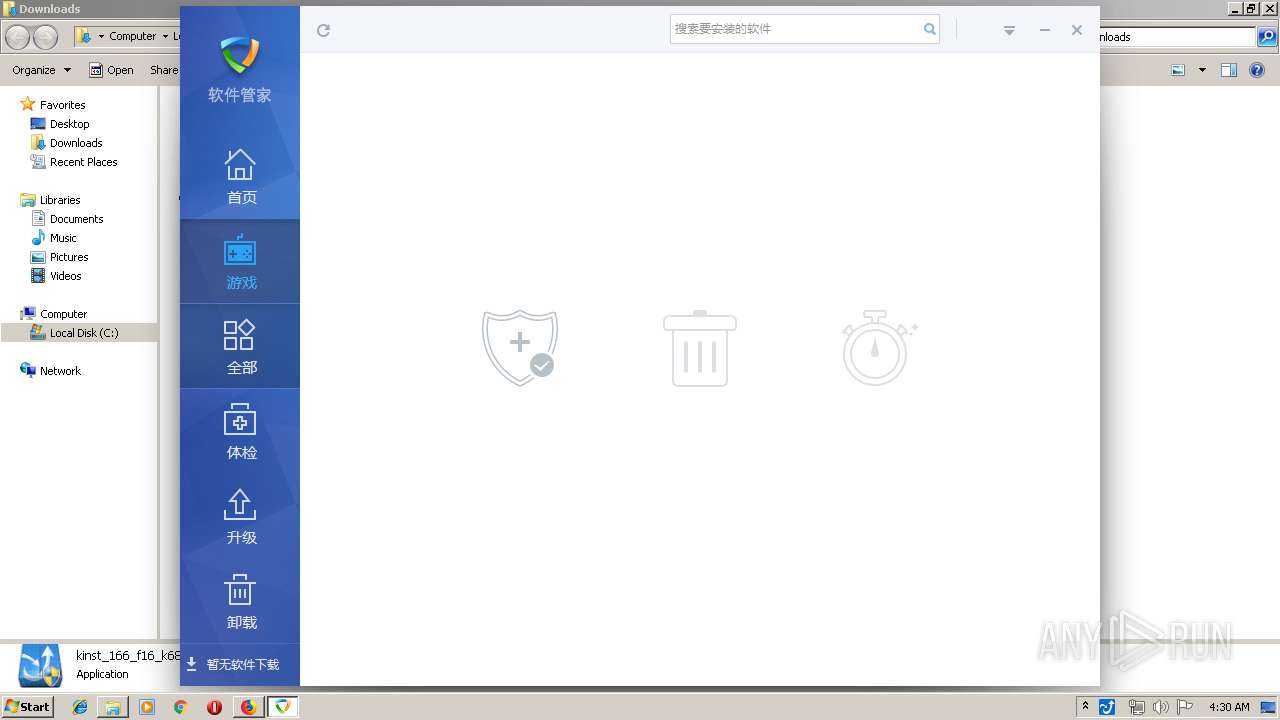Show hidden system tray icons

[1085, 707]
